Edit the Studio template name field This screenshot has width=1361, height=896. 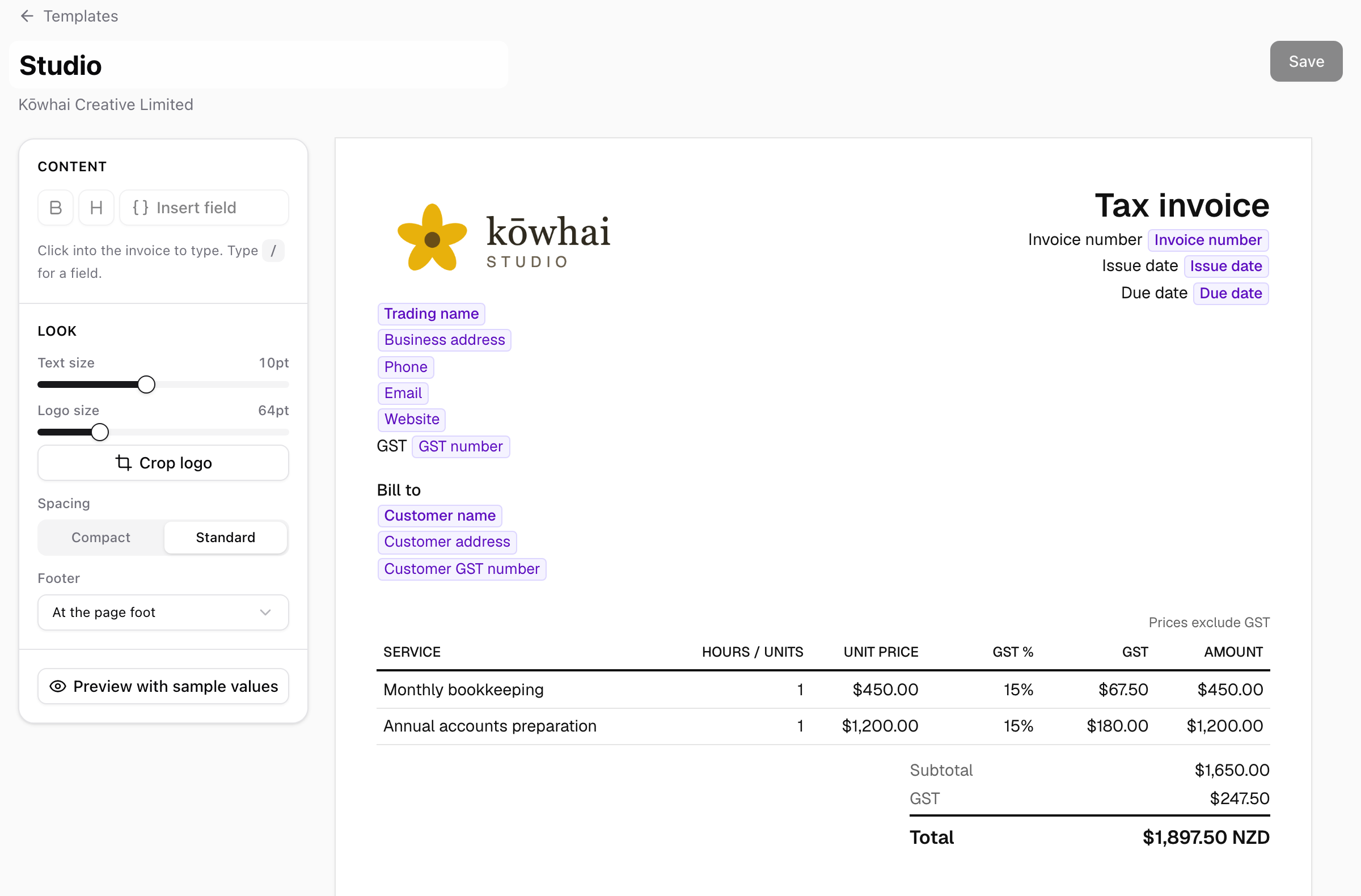(x=258, y=65)
